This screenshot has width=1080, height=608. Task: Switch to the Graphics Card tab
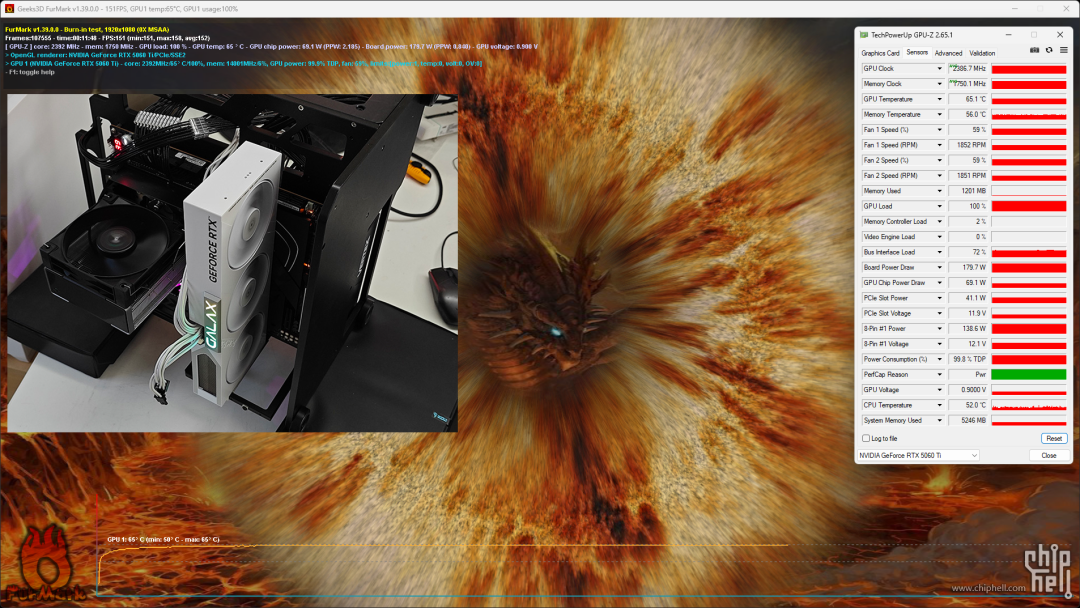[880, 53]
